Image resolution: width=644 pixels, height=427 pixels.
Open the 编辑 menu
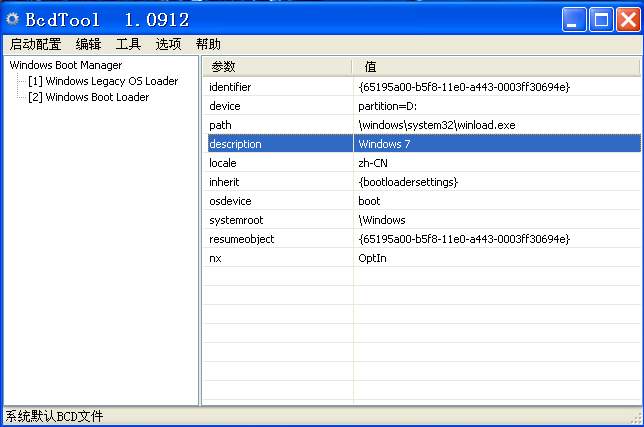(x=88, y=44)
